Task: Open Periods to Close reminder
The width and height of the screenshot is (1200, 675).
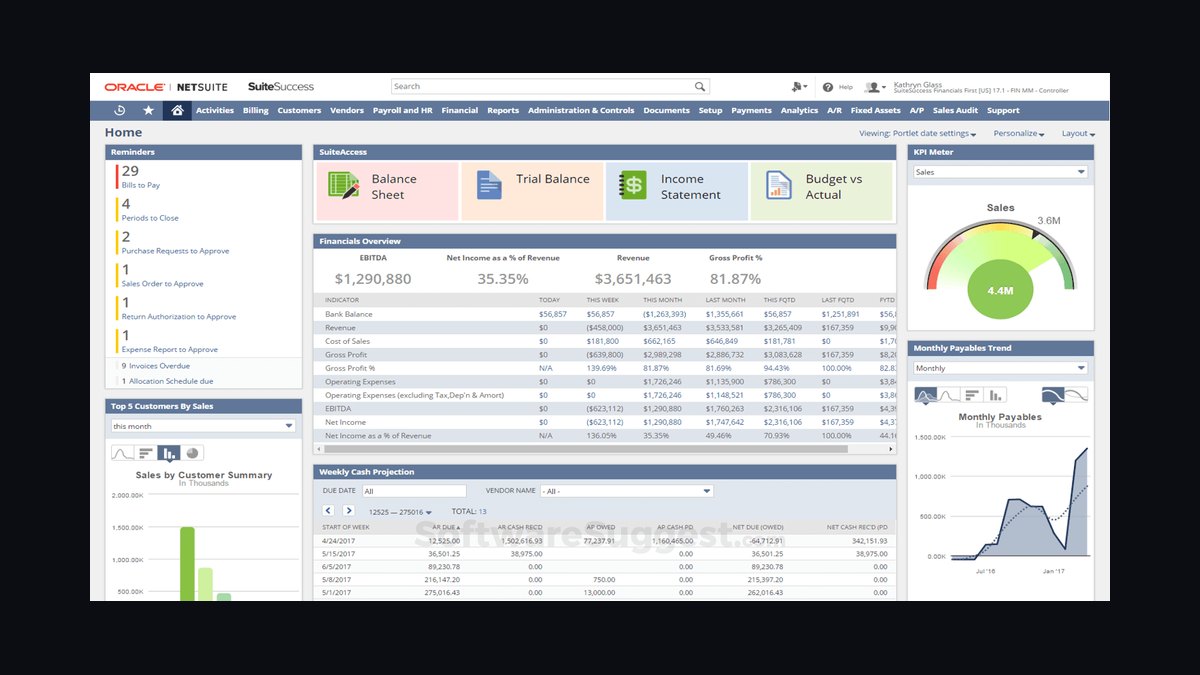Action: click(x=150, y=218)
